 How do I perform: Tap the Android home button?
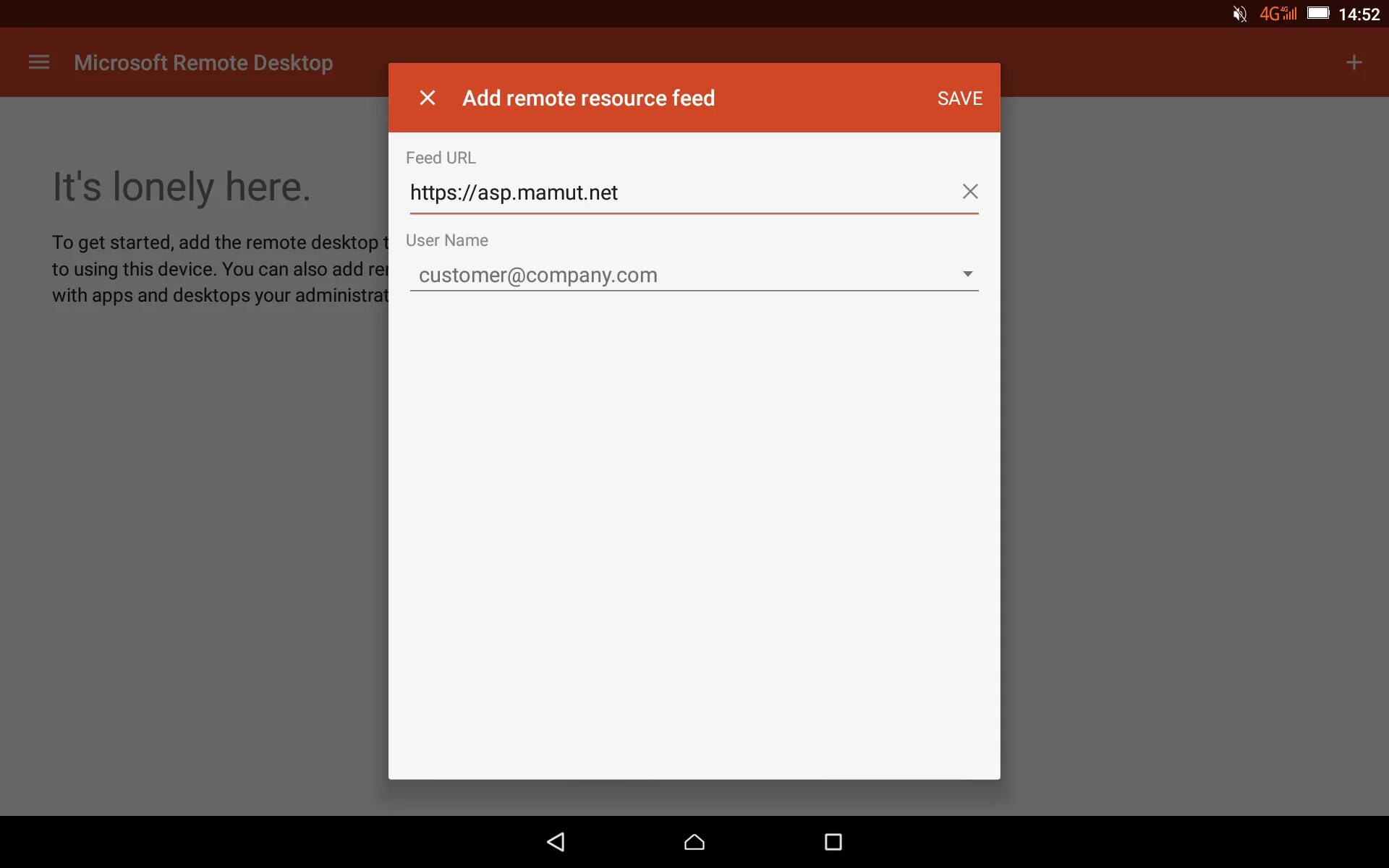pyautogui.click(x=694, y=841)
